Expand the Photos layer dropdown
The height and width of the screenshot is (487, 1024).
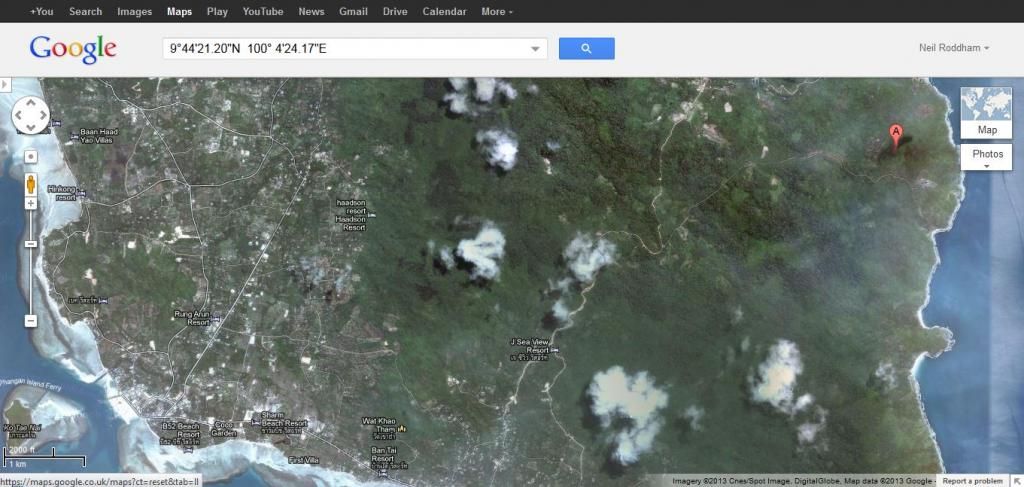point(987,159)
